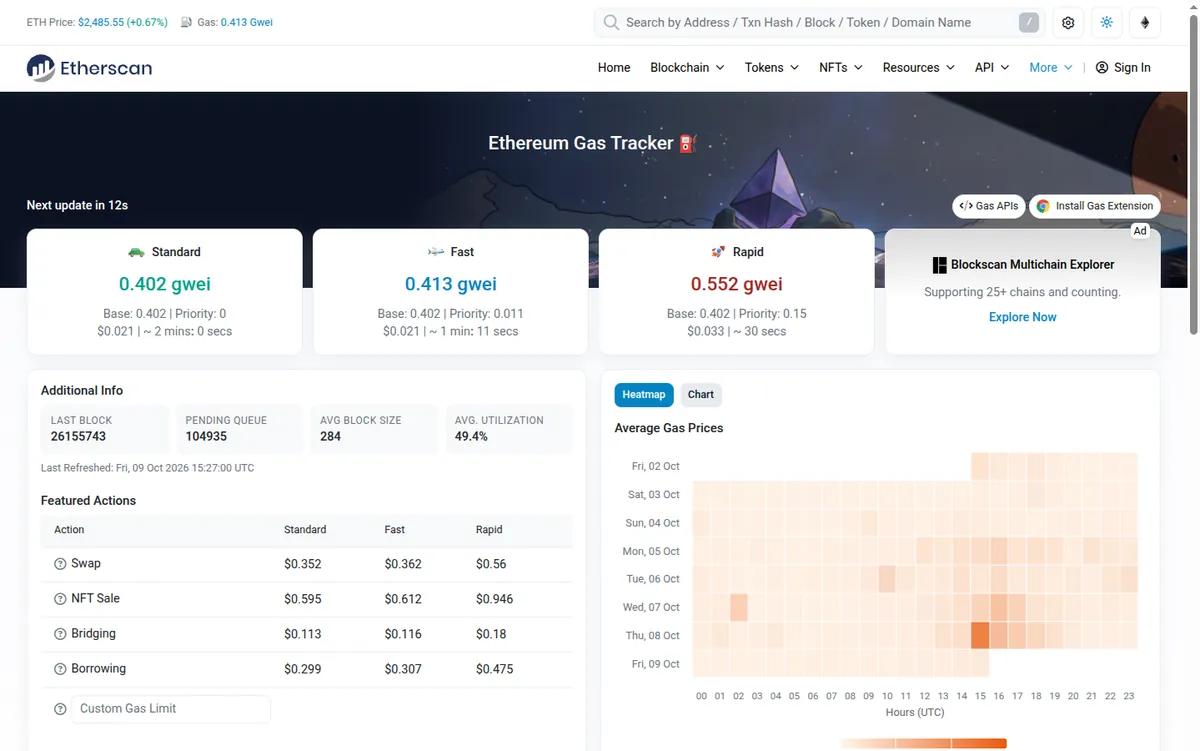
Task: Click the Rapid 0.552 gwei value
Action: 737,284
